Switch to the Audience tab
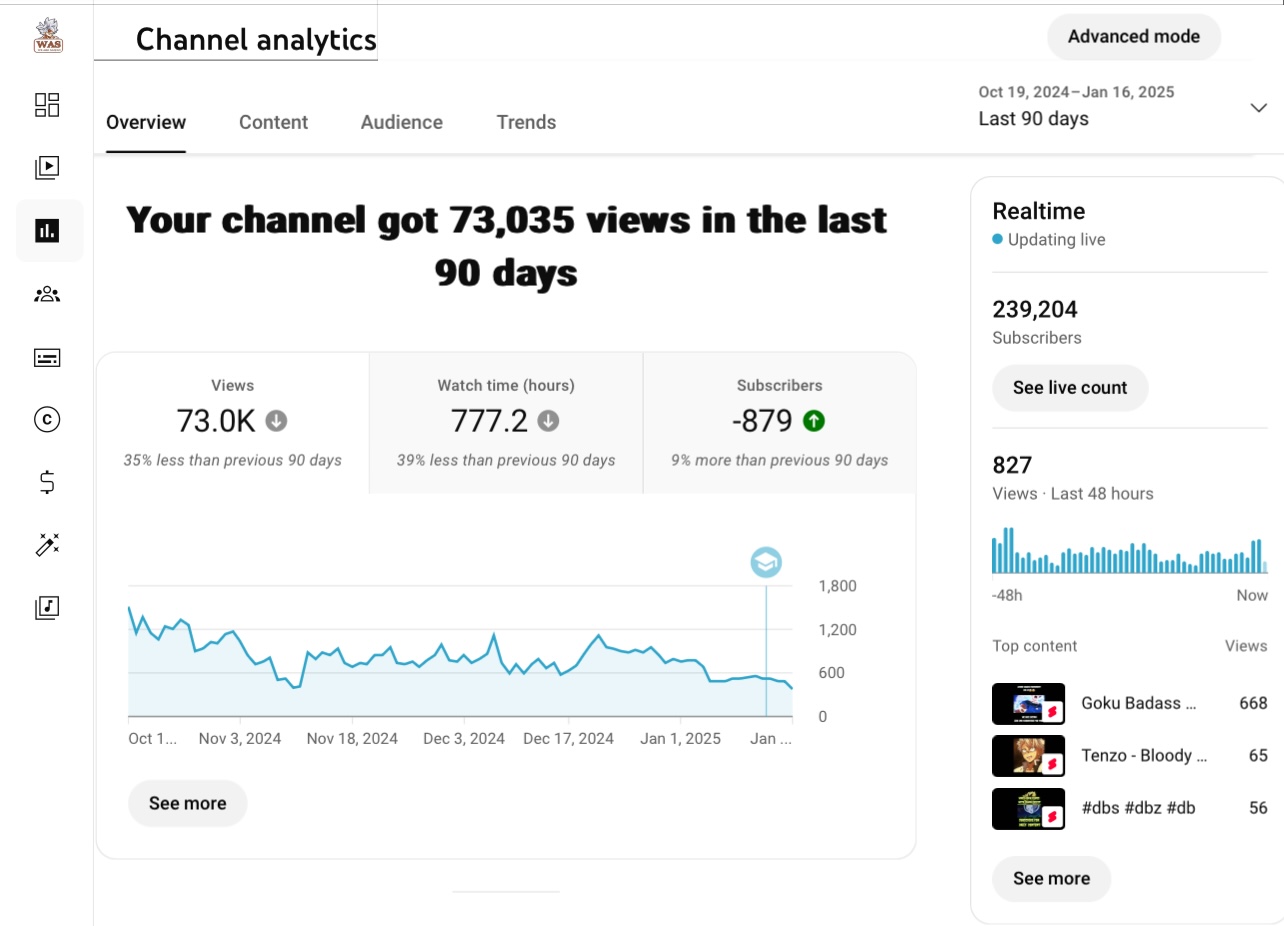1284x926 pixels. 401,122
